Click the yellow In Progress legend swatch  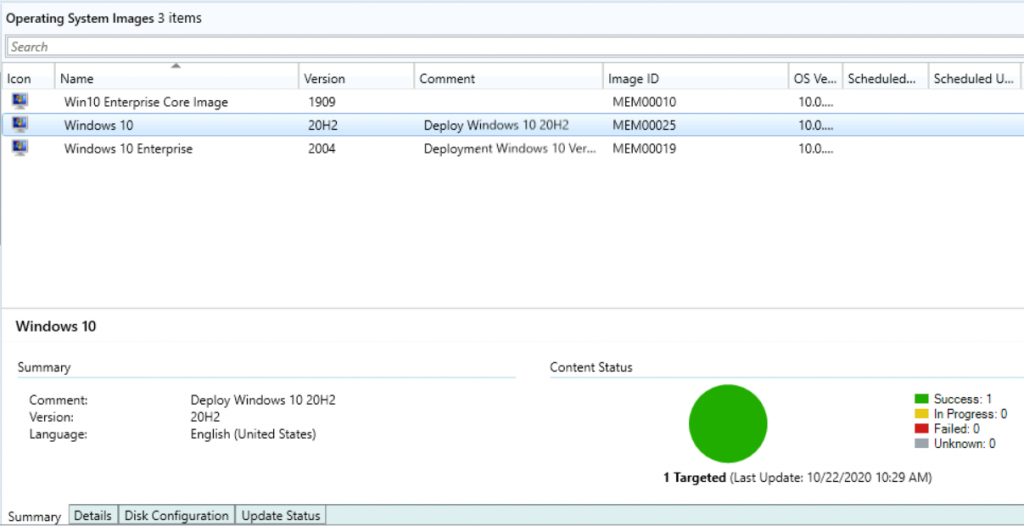(921, 414)
